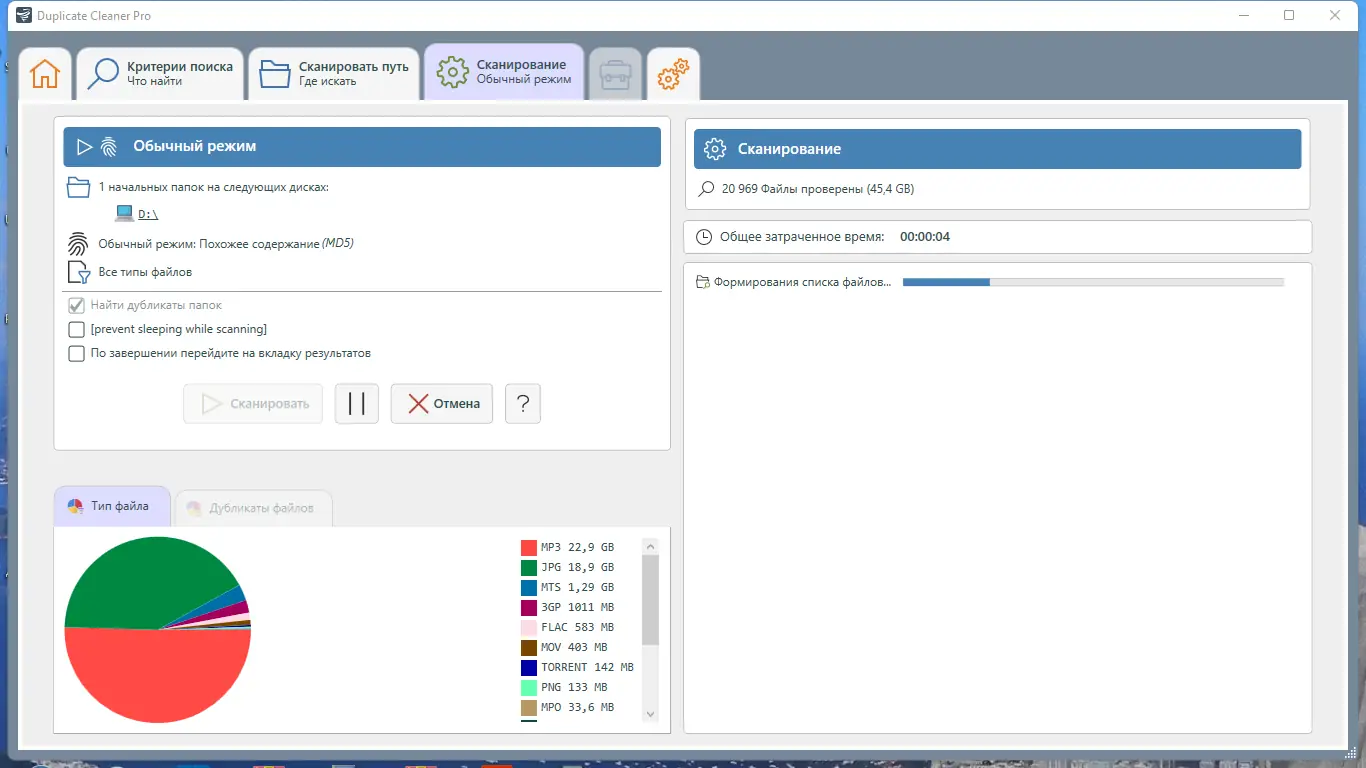The image size is (1366, 768).
Task: Click the fingerprint icon in the blue Обычный режим header
Action: [109, 147]
